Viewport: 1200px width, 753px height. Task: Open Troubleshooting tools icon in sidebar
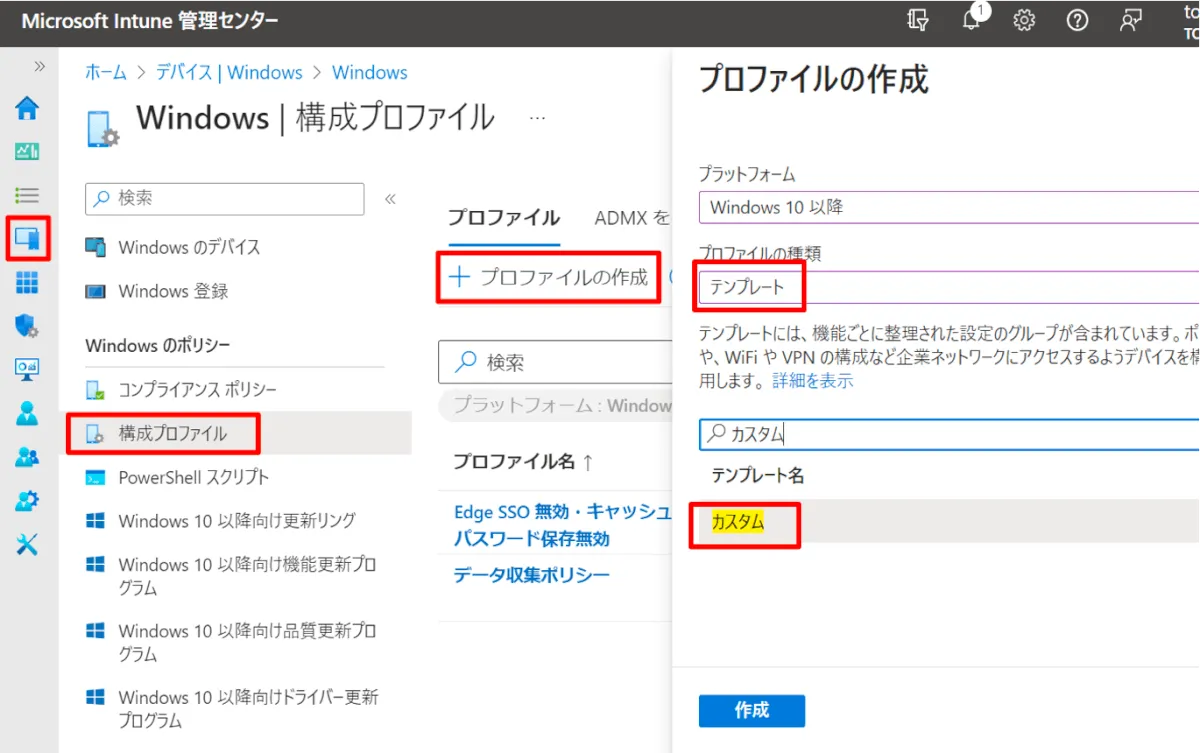tap(27, 544)
